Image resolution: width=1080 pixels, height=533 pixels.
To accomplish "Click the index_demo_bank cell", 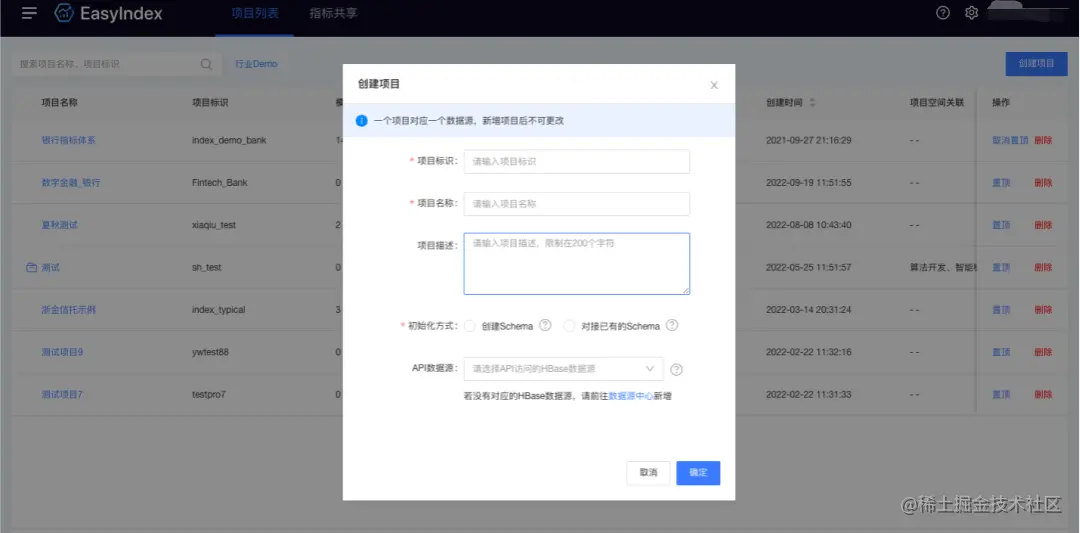I will click(229, 140).
